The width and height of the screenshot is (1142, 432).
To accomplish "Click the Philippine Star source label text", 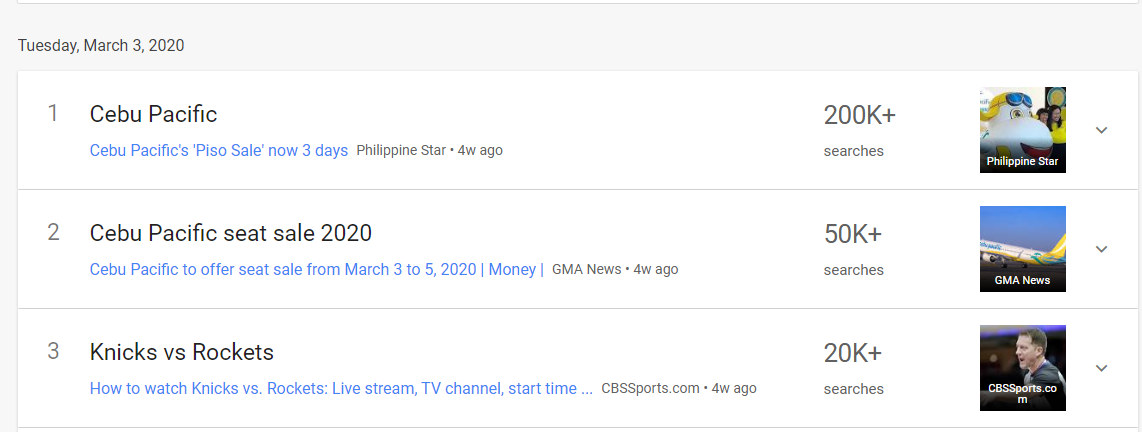I will point(401,150).
